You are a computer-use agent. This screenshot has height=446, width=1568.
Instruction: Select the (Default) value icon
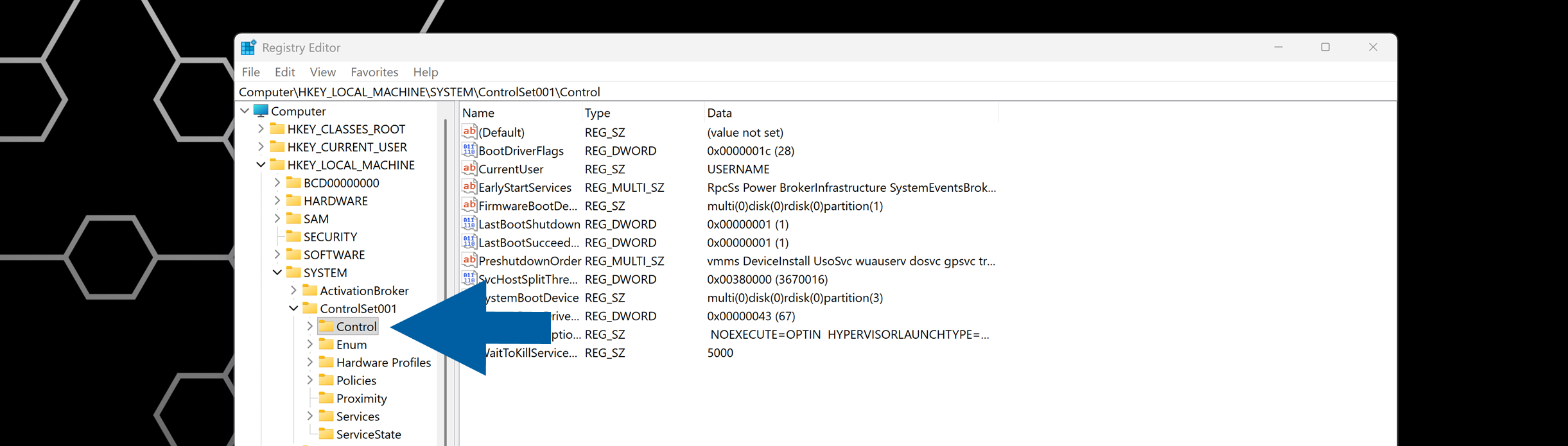(469, 132)
